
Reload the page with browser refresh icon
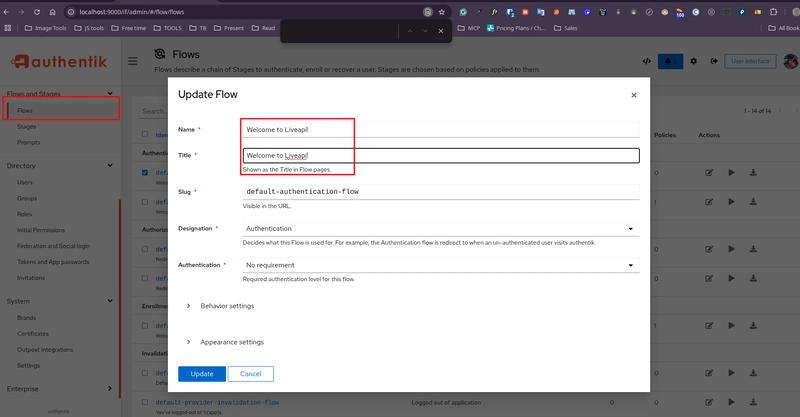pos(37,12)
